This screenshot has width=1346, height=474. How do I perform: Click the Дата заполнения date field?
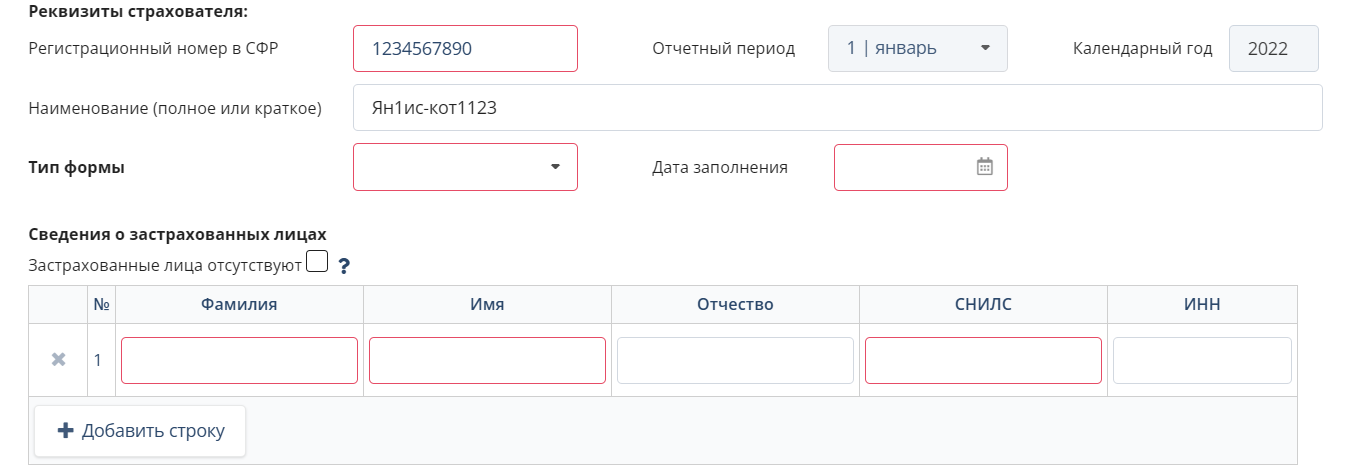tap(920, 167)
